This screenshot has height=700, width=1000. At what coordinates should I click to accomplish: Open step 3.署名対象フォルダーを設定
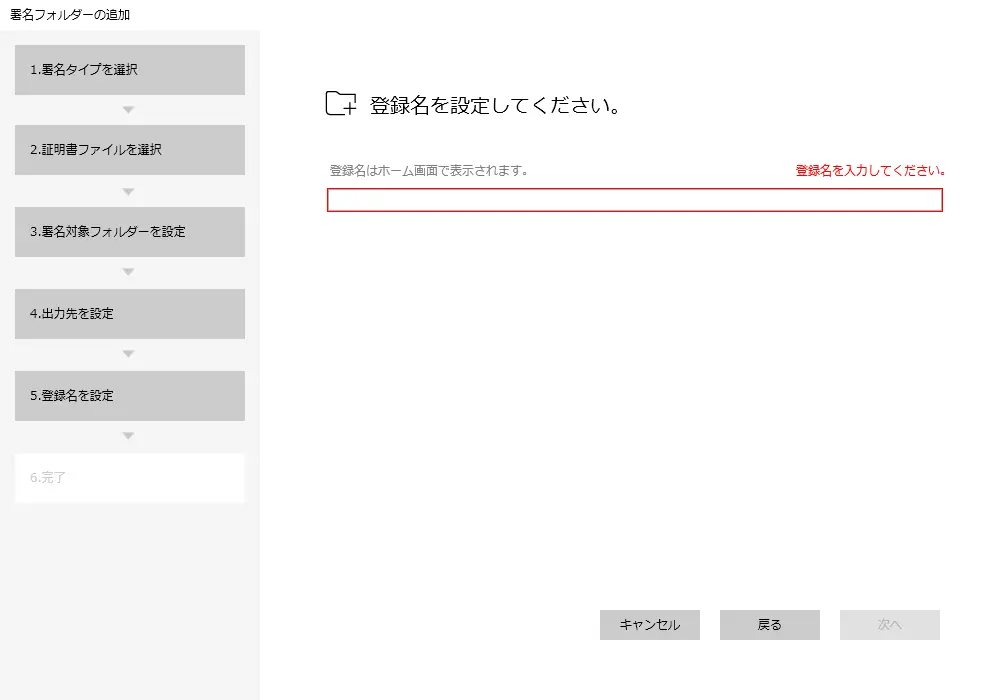pyautogui.click(x=130, y=232)
